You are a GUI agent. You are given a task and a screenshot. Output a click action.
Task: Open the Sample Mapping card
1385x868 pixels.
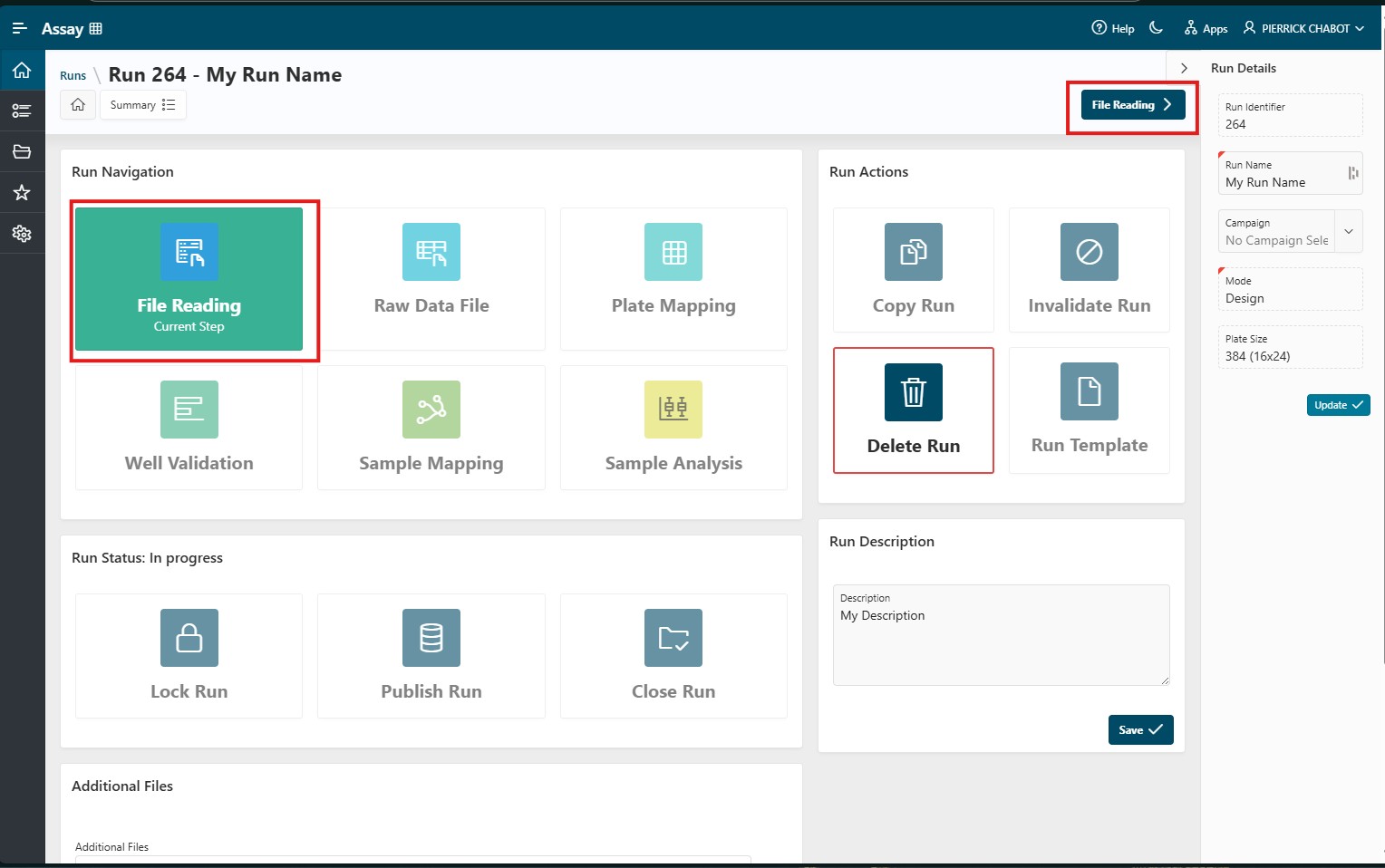431,428
